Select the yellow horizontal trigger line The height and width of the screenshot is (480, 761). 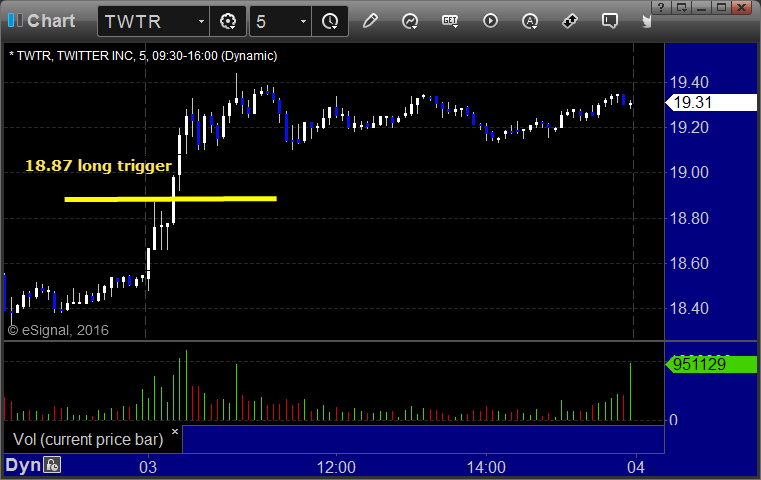click(170, 199)
